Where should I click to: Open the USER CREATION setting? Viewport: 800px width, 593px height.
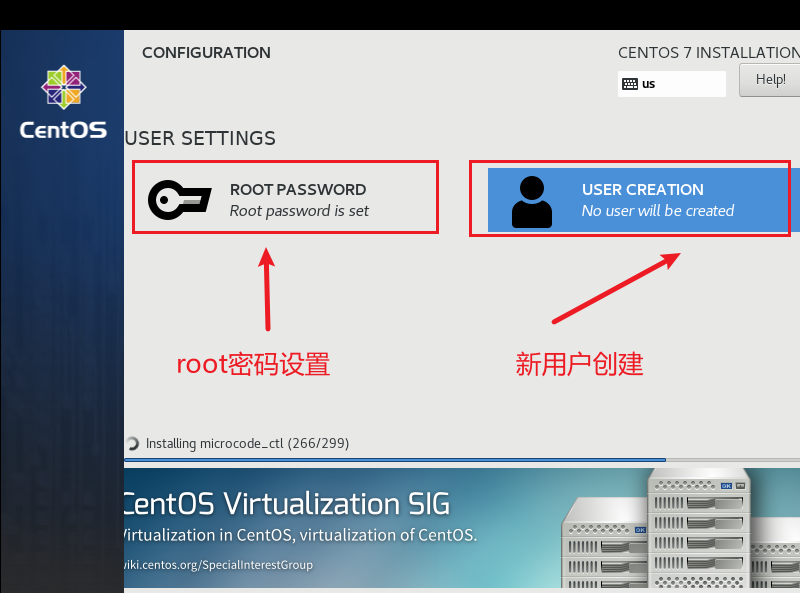(x=644, y=200)
